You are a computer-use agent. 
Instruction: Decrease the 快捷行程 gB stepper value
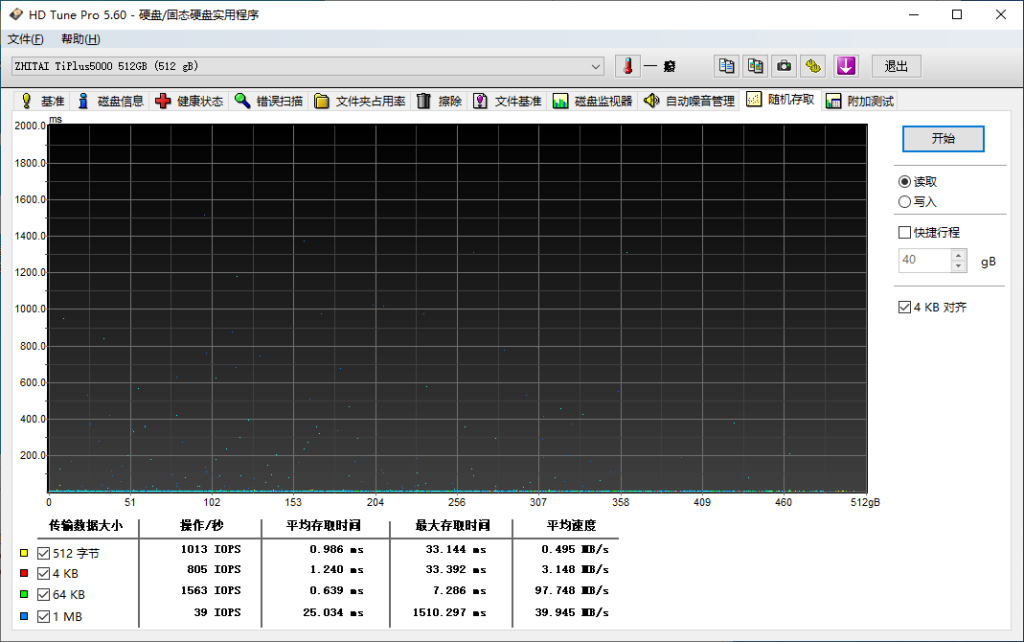pos(958,266)
